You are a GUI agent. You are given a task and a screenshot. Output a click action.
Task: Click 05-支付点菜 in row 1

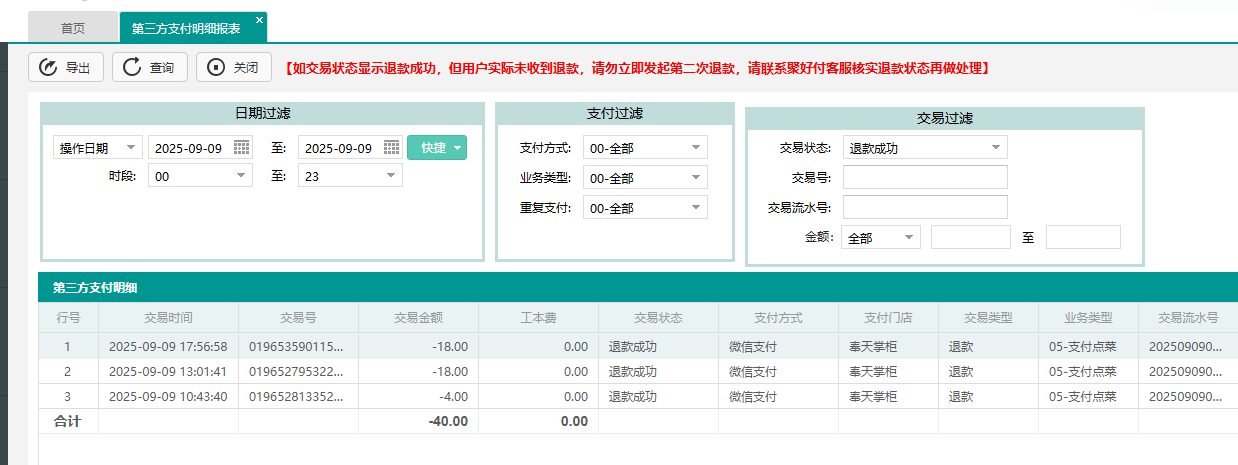[1082, 346]
